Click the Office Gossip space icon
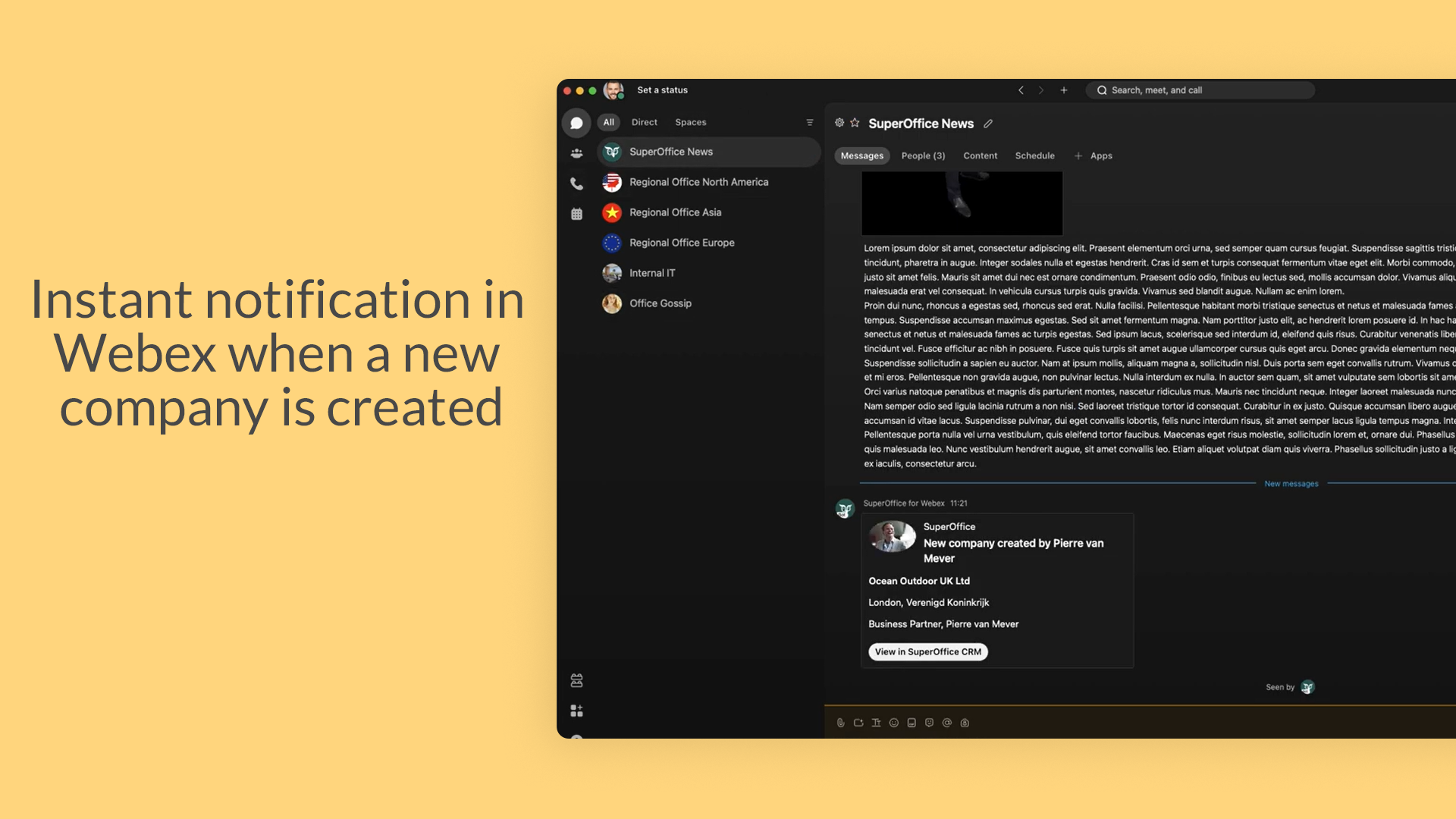The width and height of the screenshot is (1456, 819). (611, 303)
